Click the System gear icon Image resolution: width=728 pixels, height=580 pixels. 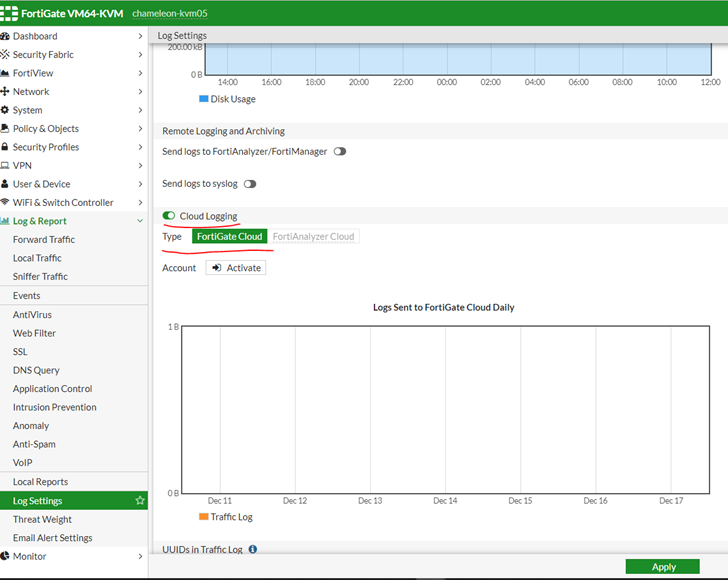5,110
